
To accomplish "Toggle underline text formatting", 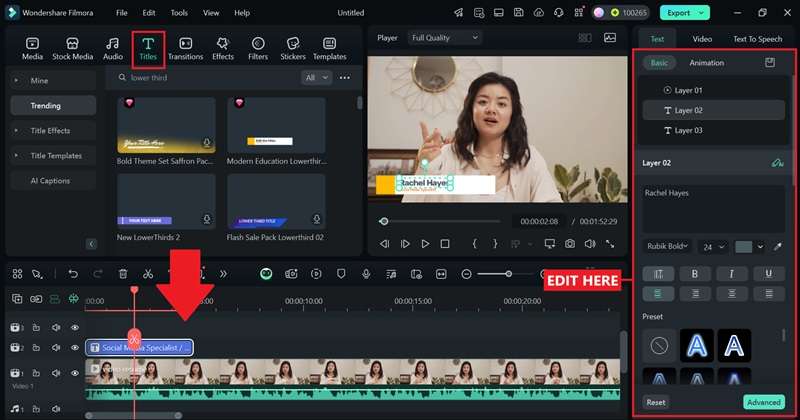I will click(x=768, y=274).
